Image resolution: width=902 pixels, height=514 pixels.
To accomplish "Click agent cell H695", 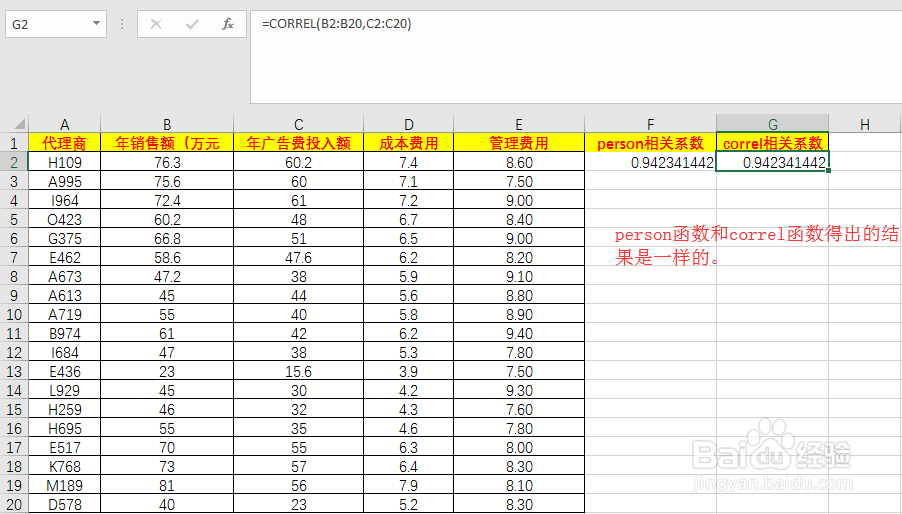I will coord(64,428).
